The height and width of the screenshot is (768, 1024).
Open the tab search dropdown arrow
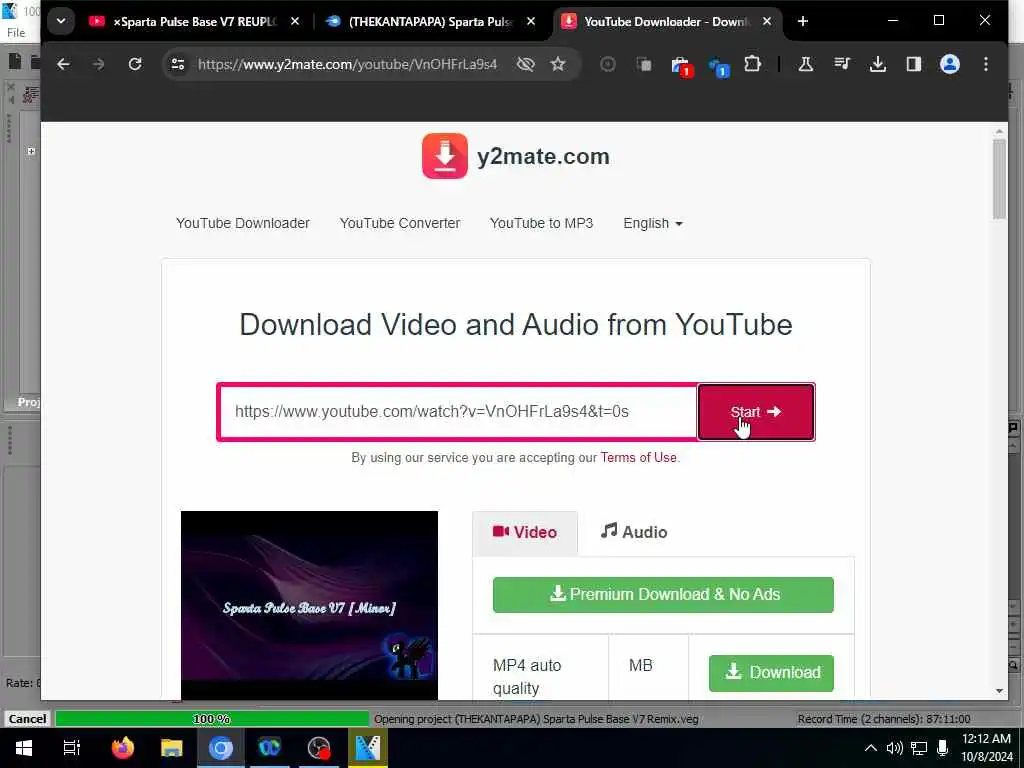point(61,22)
